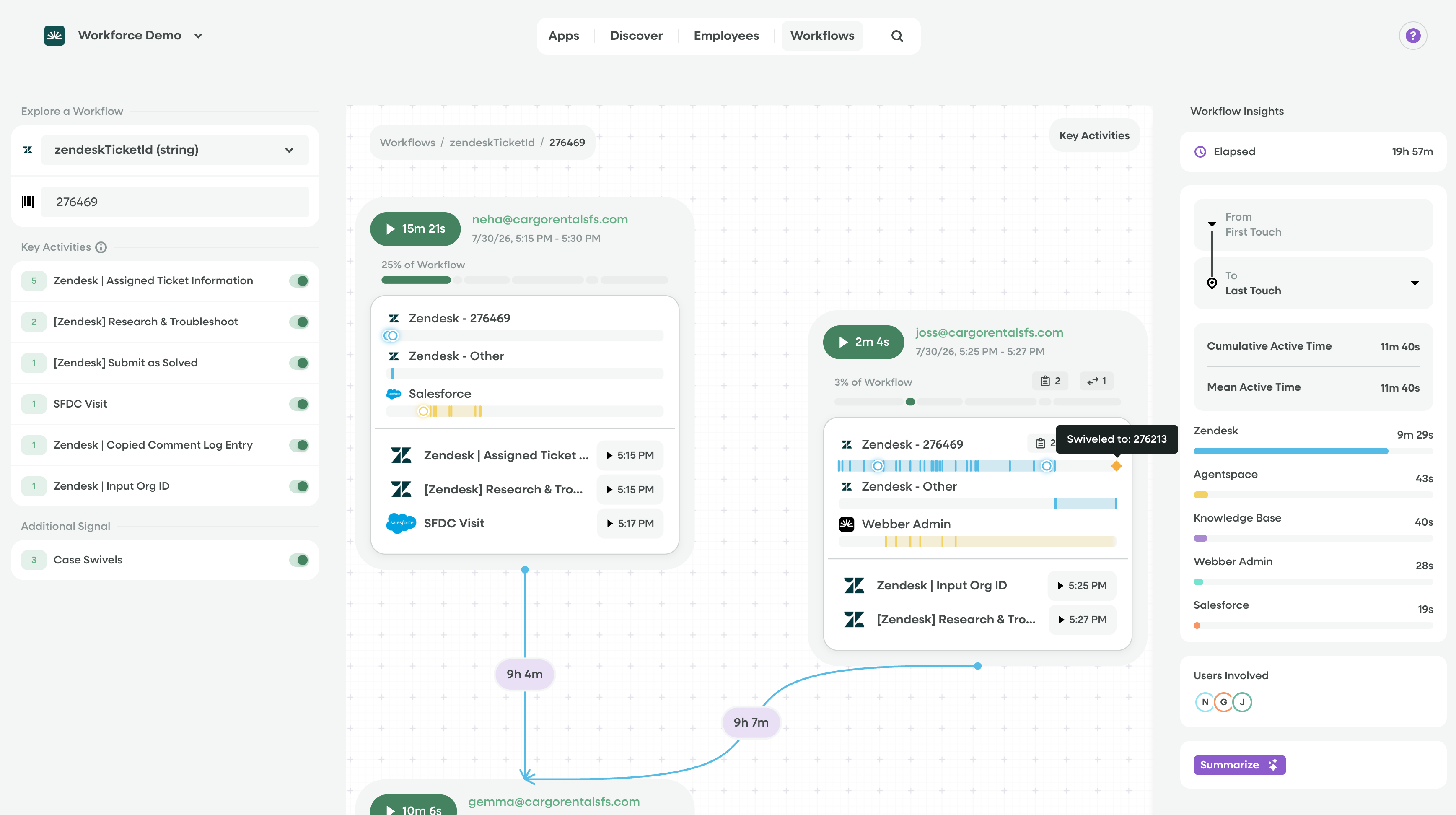Play Research & Troubleshoot clip at 5:27 PM

pos(1082,619)
